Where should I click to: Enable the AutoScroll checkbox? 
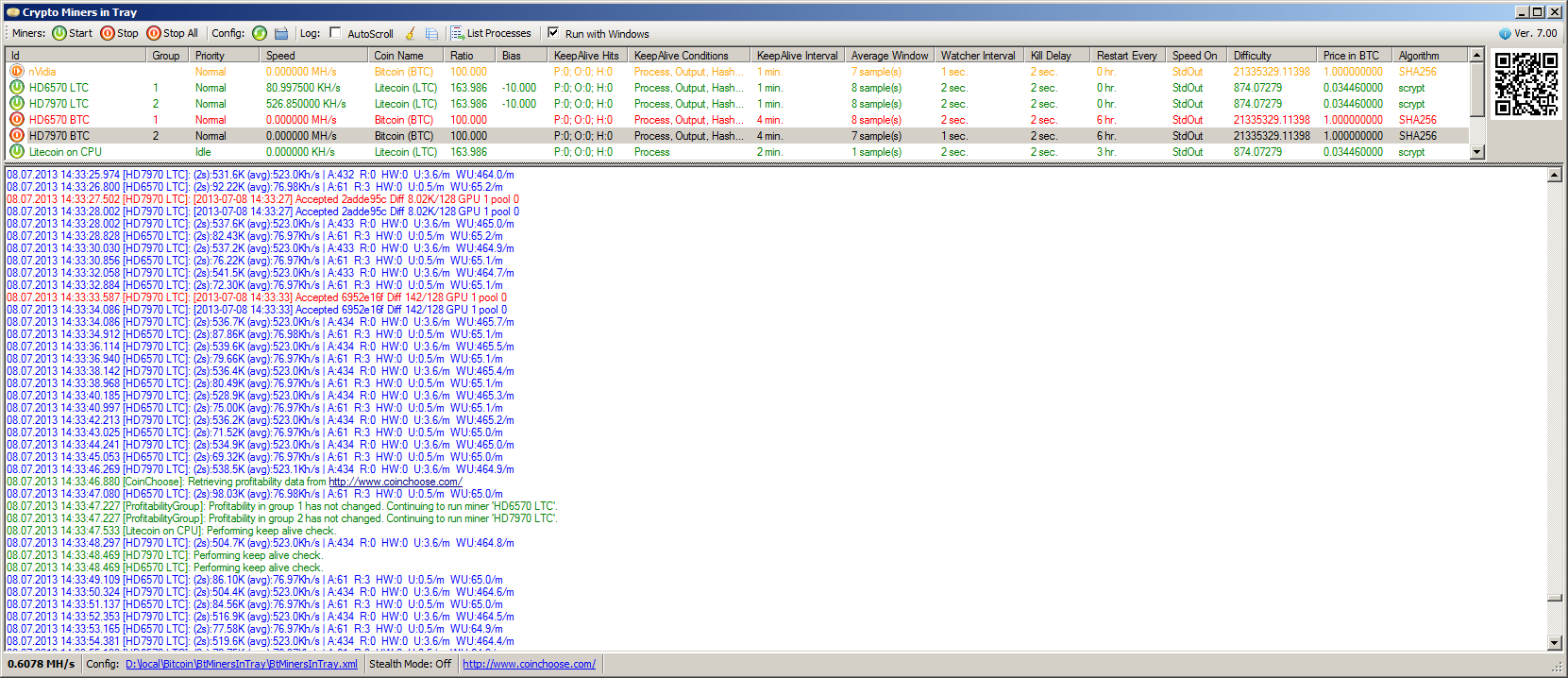335,33
